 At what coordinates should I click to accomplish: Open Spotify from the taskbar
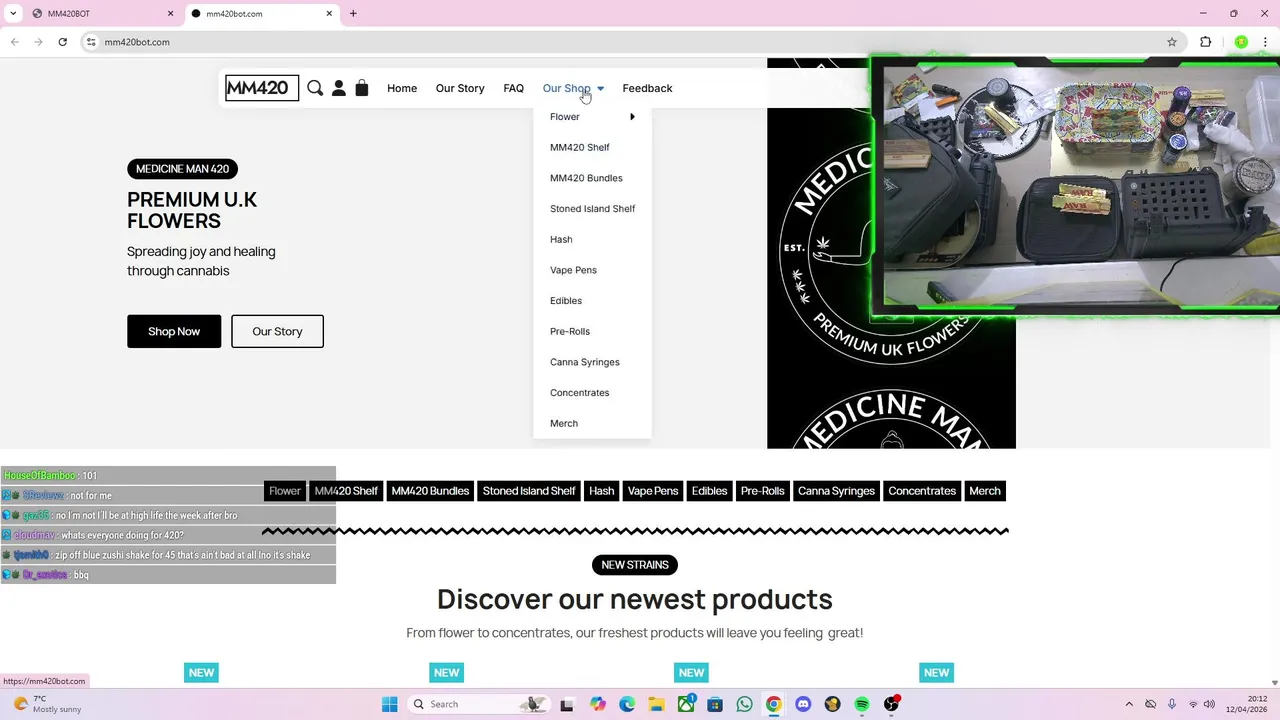(x=862, y=704)
